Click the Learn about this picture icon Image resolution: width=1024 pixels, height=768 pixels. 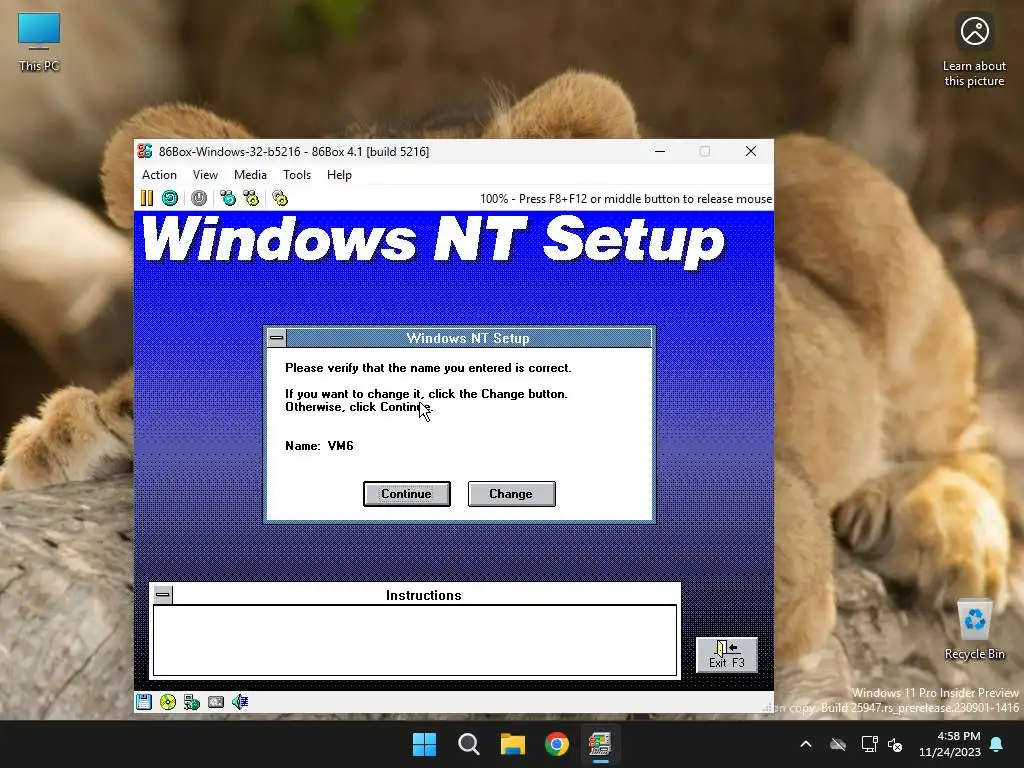click(974, 50)
